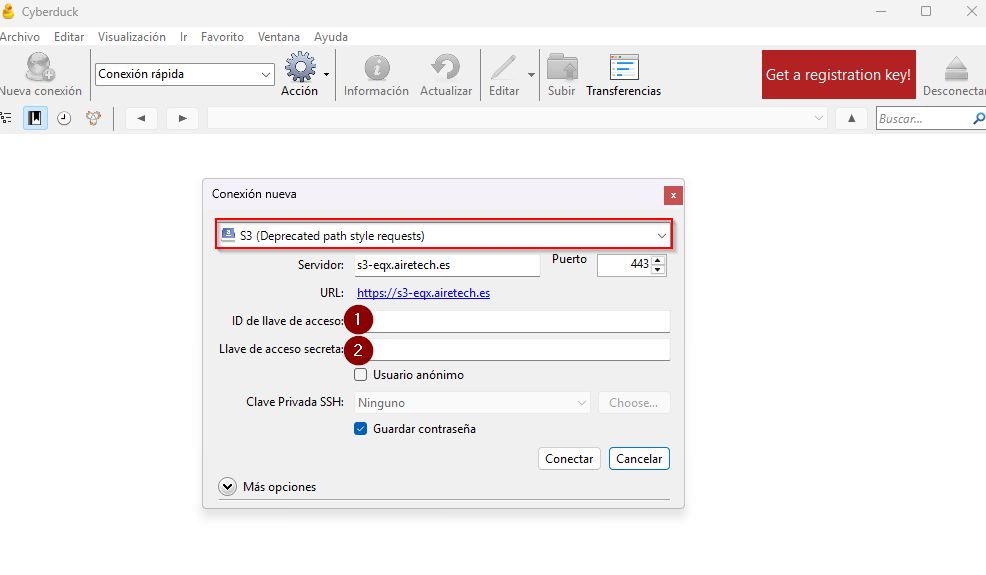Open the Acción gear icon
Screen dimensions: 986x575
coord(300,67)
